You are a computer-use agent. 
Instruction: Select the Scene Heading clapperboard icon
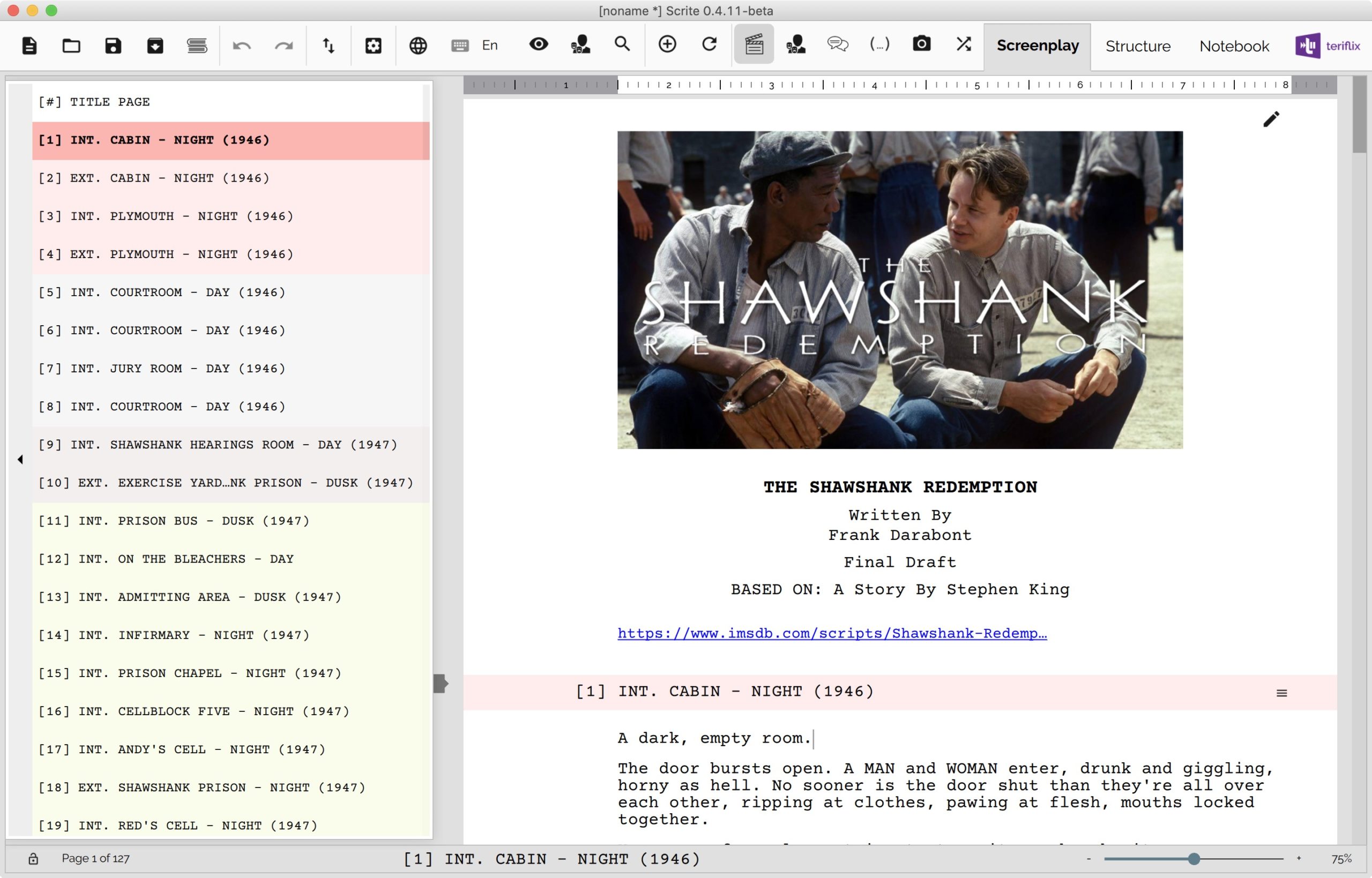tap(754, 44)
